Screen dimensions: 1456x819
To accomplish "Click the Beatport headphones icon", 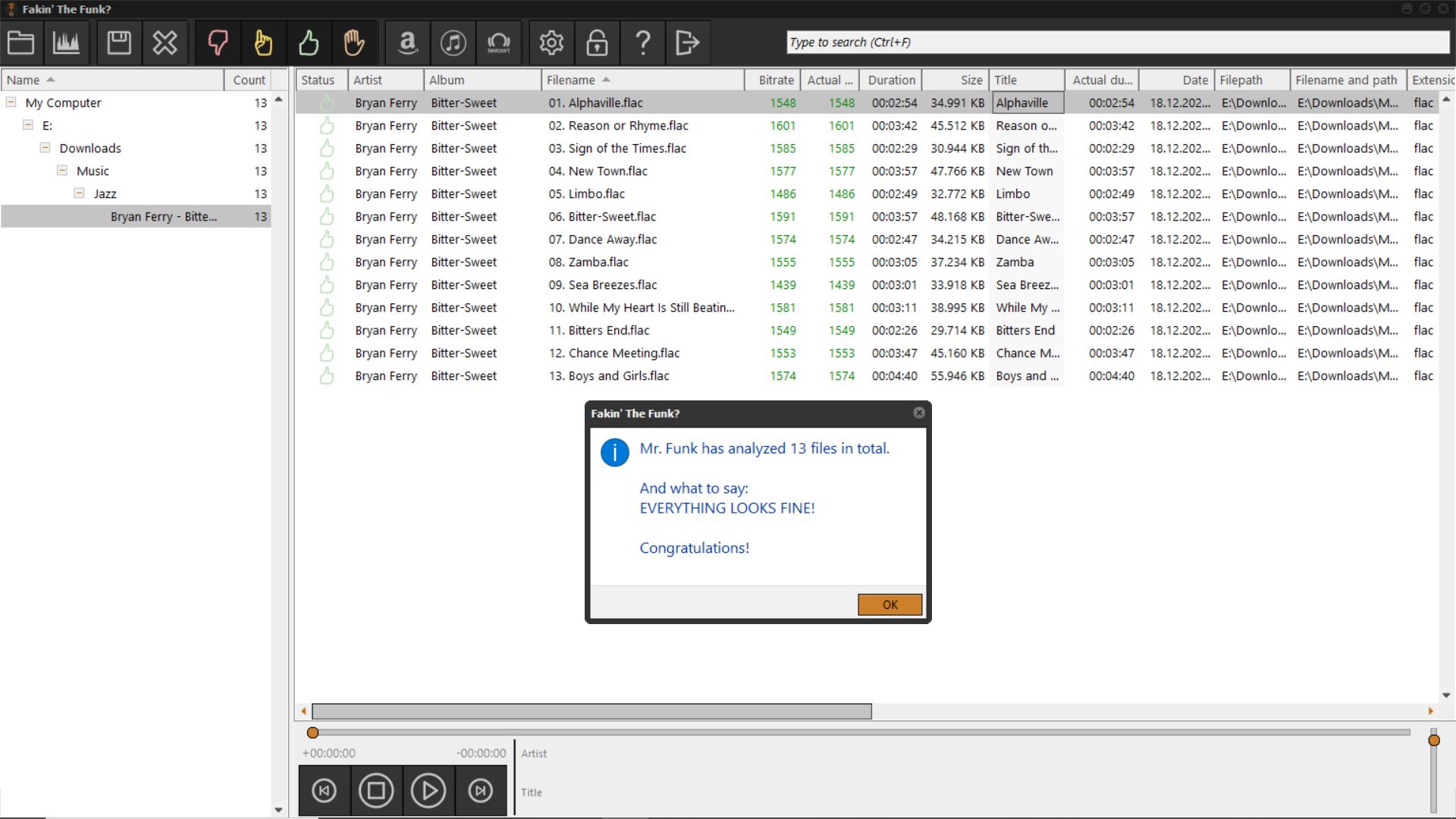I will tap(498, 42).
